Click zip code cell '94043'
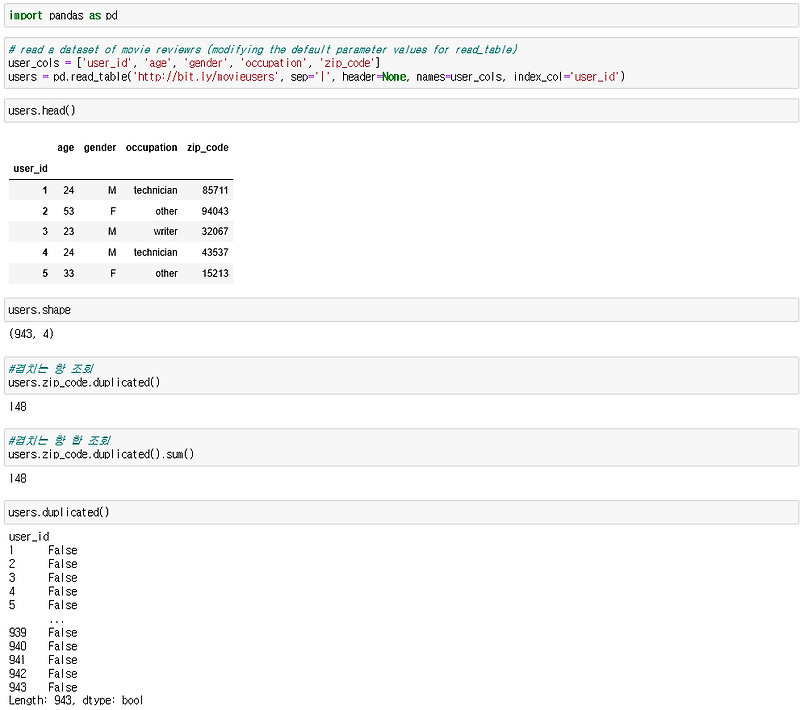This screenshot has height=710, width=800. [215, 211]
